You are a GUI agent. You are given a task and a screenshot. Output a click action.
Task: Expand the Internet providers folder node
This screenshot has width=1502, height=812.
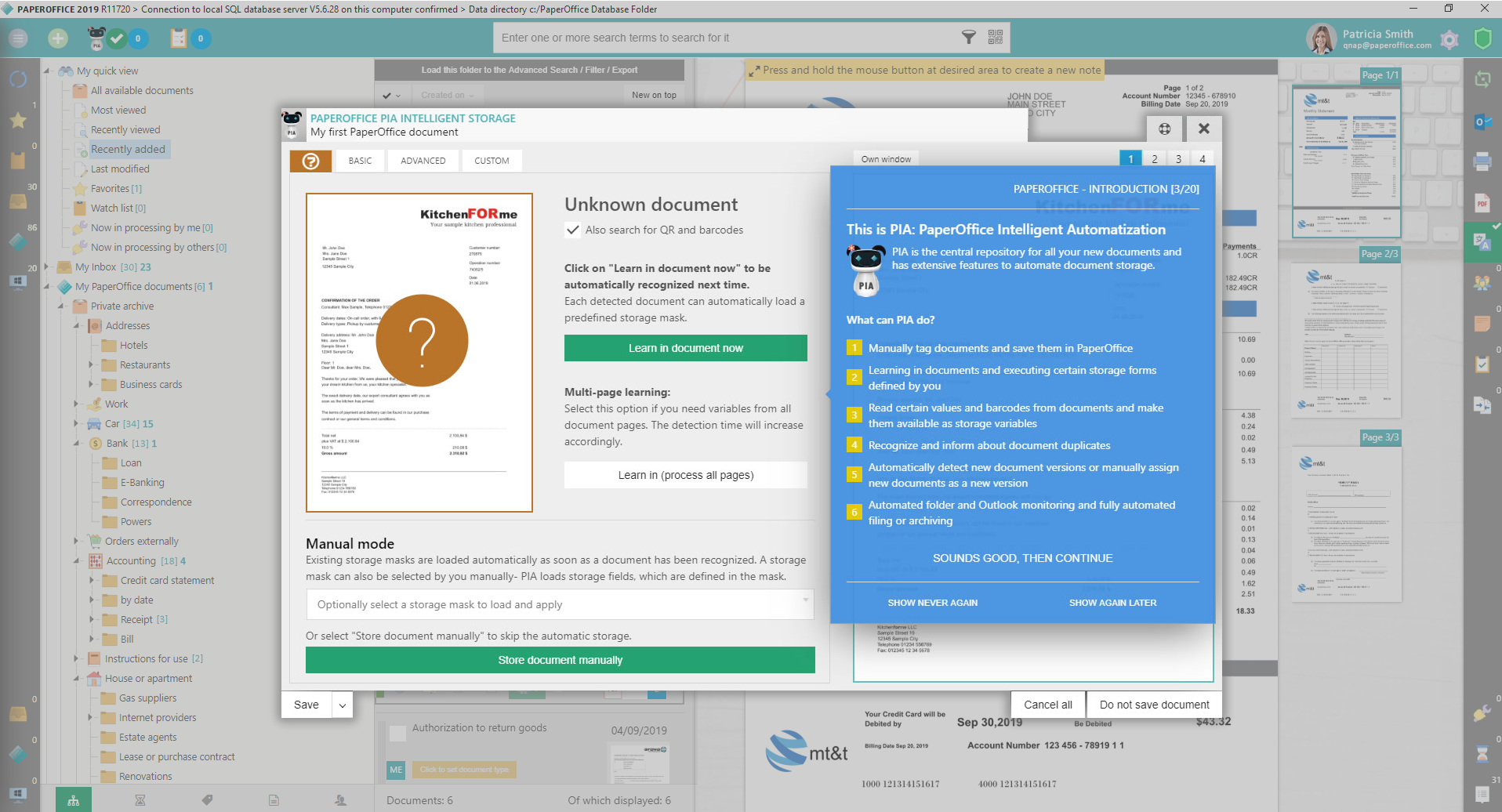[x=91, y=717]
